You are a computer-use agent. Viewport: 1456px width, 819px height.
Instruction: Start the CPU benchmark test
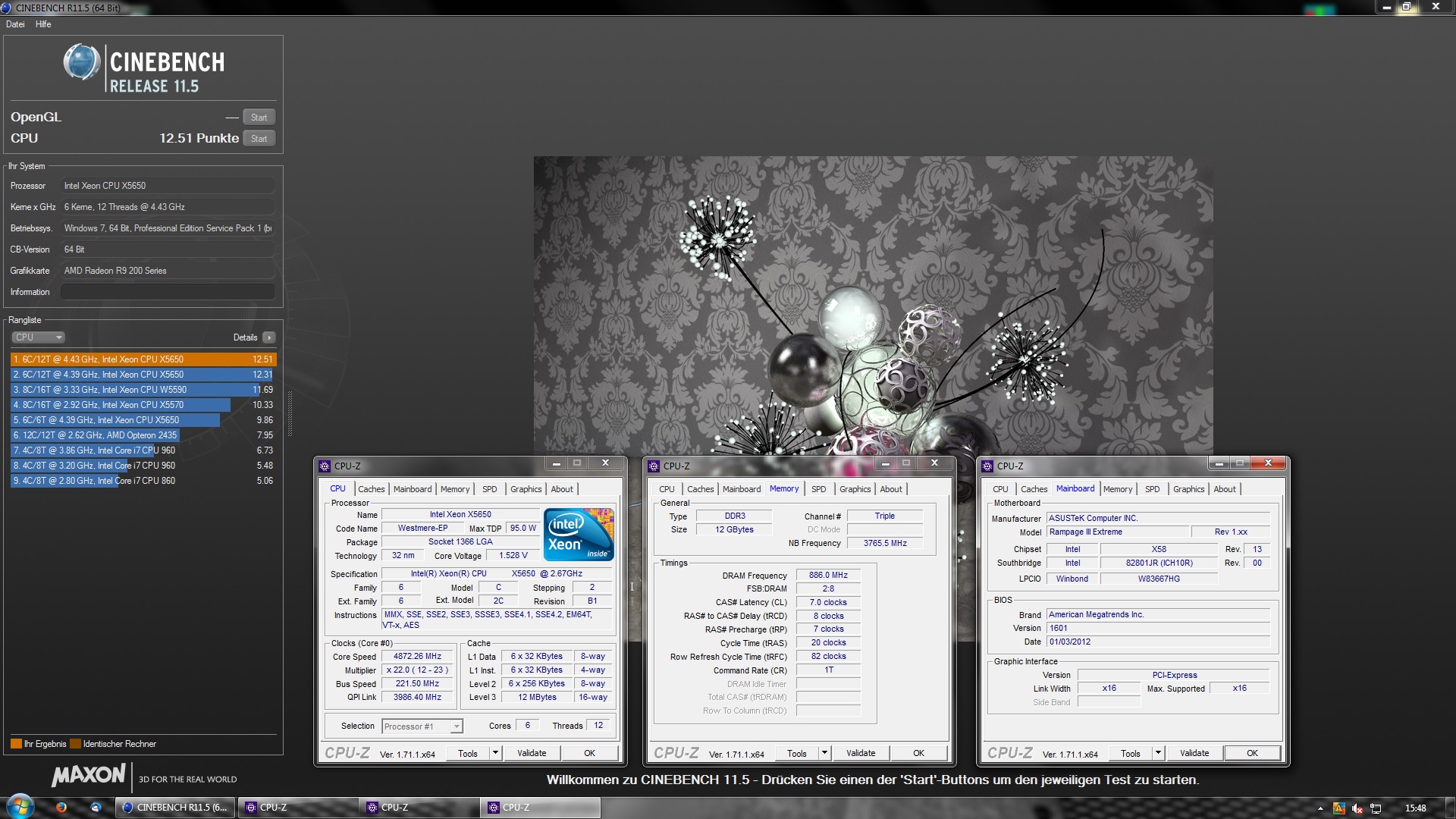click(x=259, y=139)
